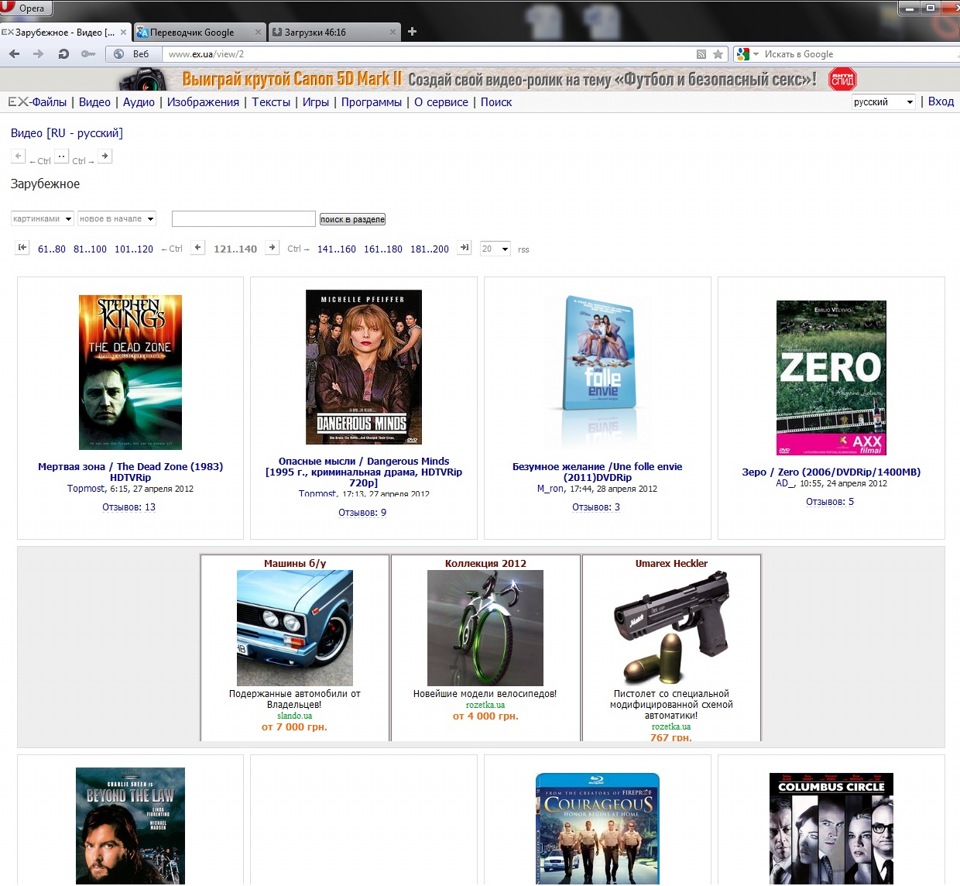Bookmark the page with the star icon

pos(718,54)
